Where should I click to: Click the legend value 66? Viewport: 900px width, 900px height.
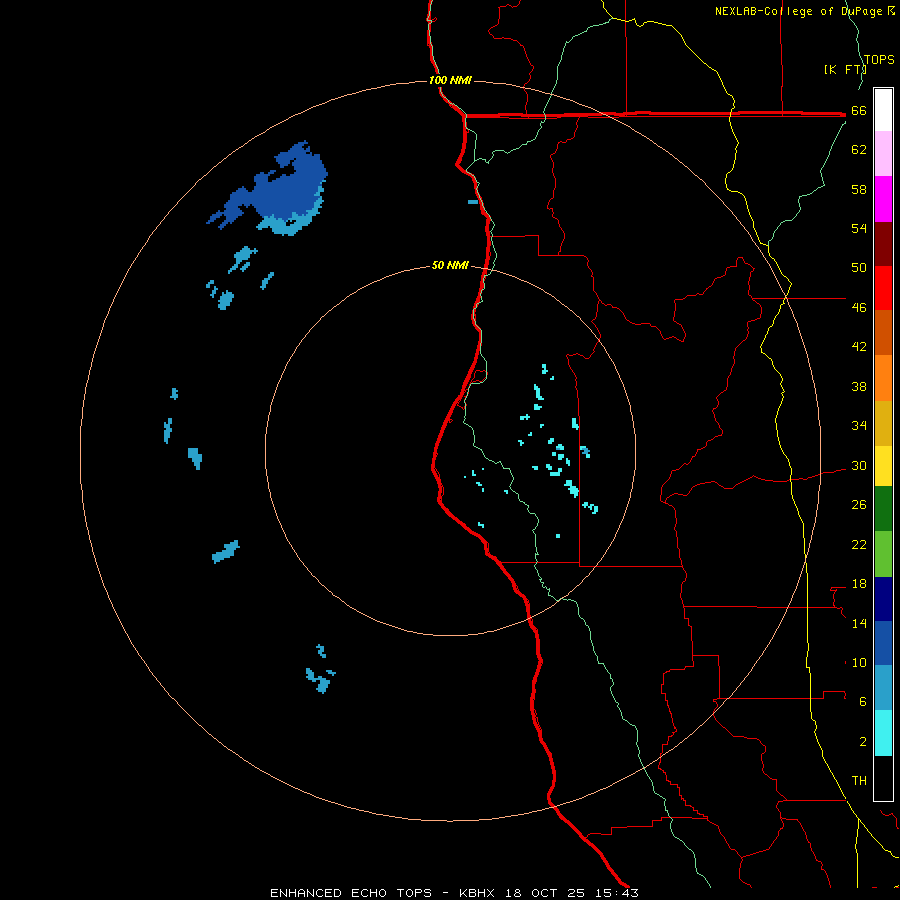(859, 111)
